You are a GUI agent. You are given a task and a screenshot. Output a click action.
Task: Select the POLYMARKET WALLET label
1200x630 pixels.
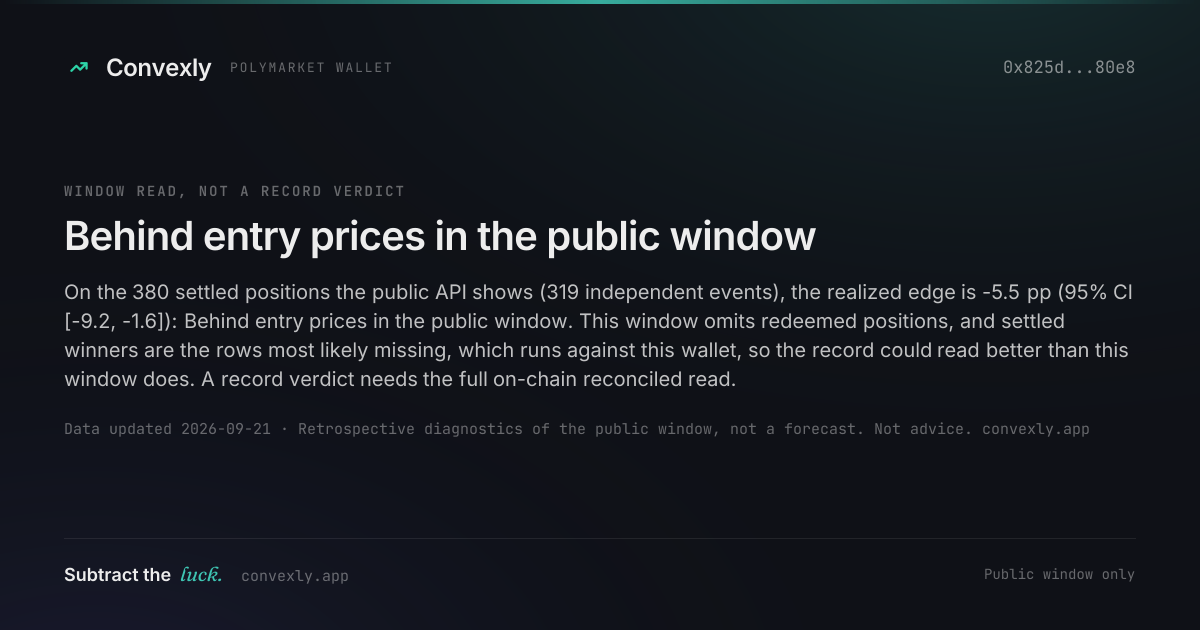[311, 68]
